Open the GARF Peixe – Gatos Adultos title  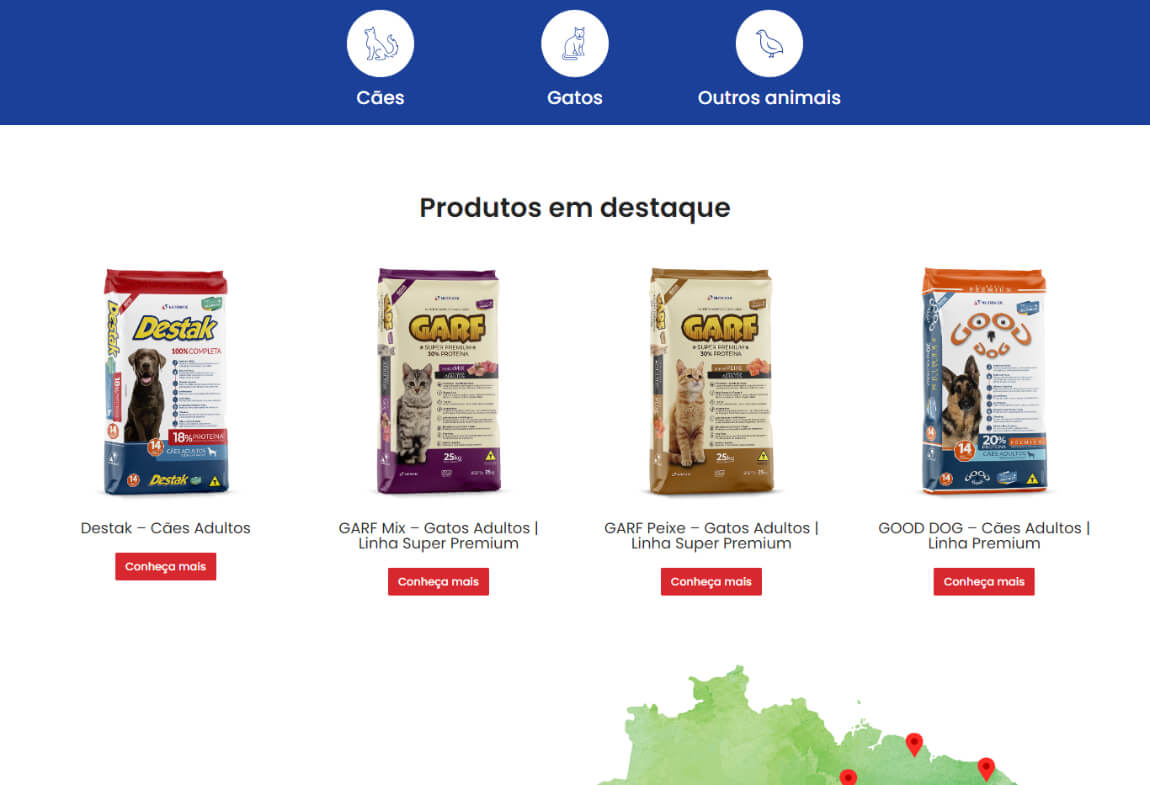(x=711, y=536)
